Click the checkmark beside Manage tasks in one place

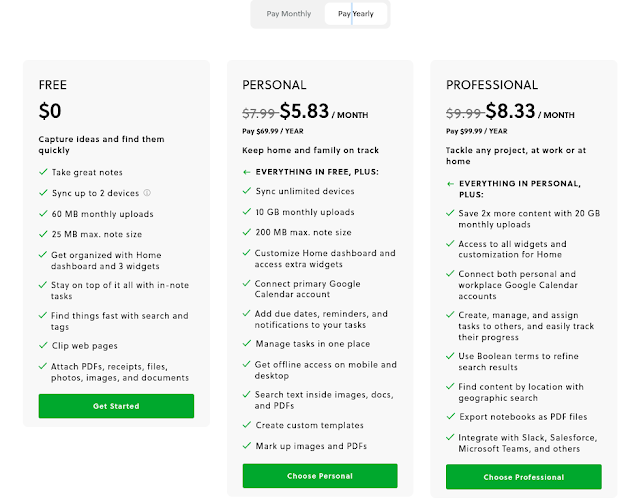pos(246,343)
